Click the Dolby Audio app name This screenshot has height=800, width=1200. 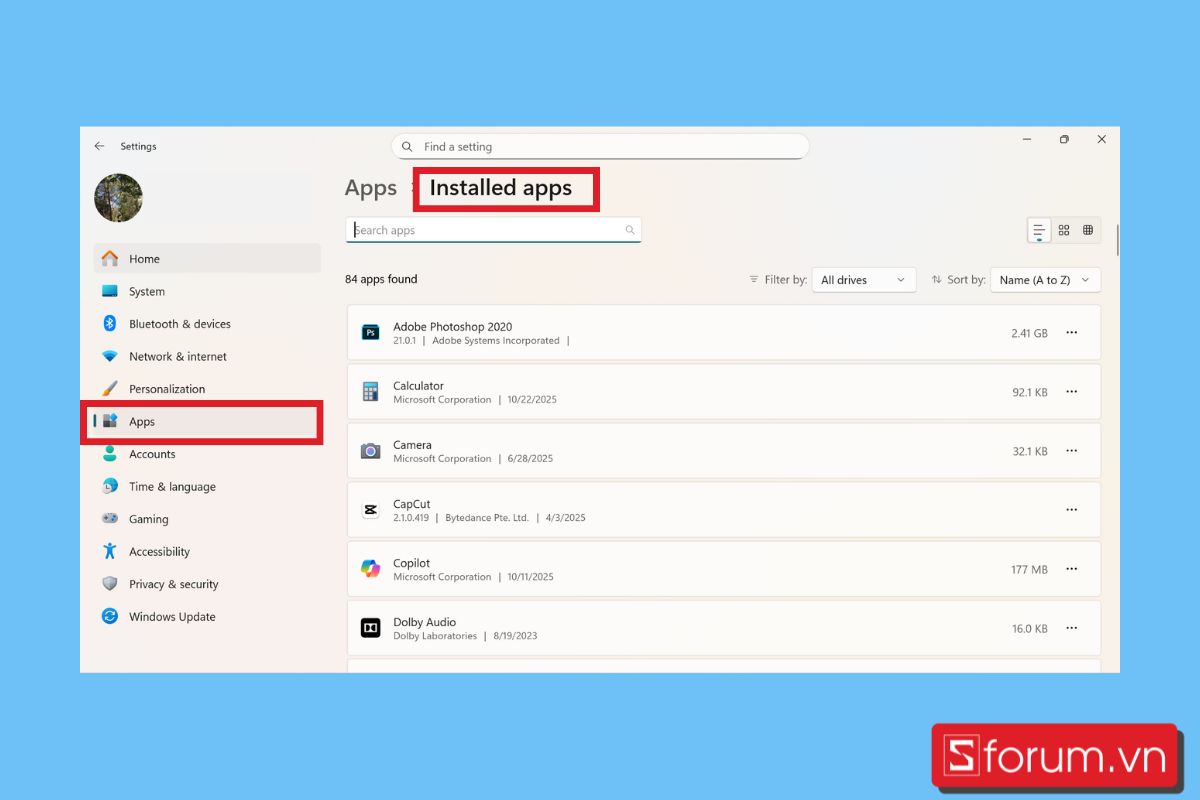coord(425,622)
